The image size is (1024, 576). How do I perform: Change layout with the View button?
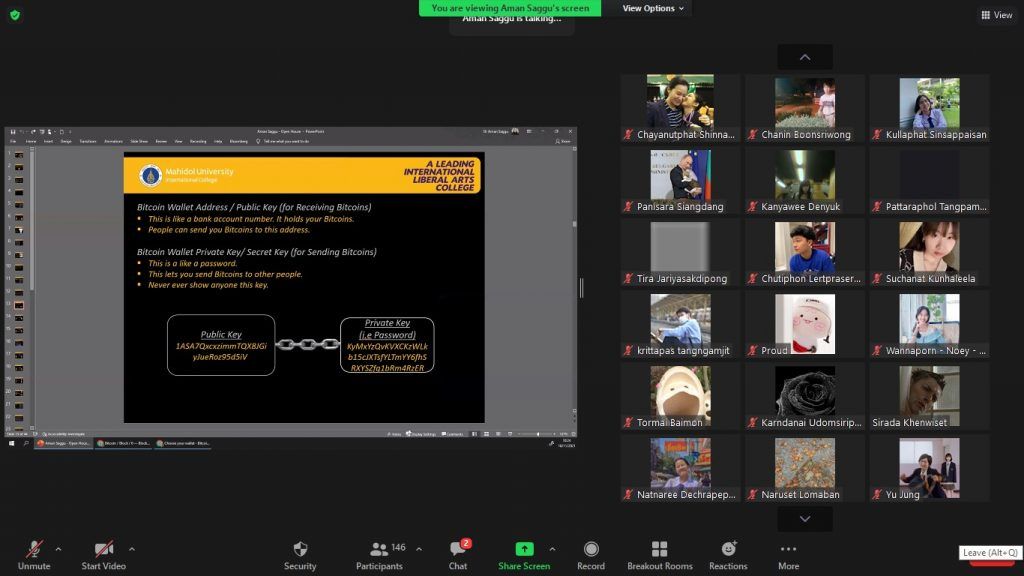pyautogui.click(x=997, y=15)
